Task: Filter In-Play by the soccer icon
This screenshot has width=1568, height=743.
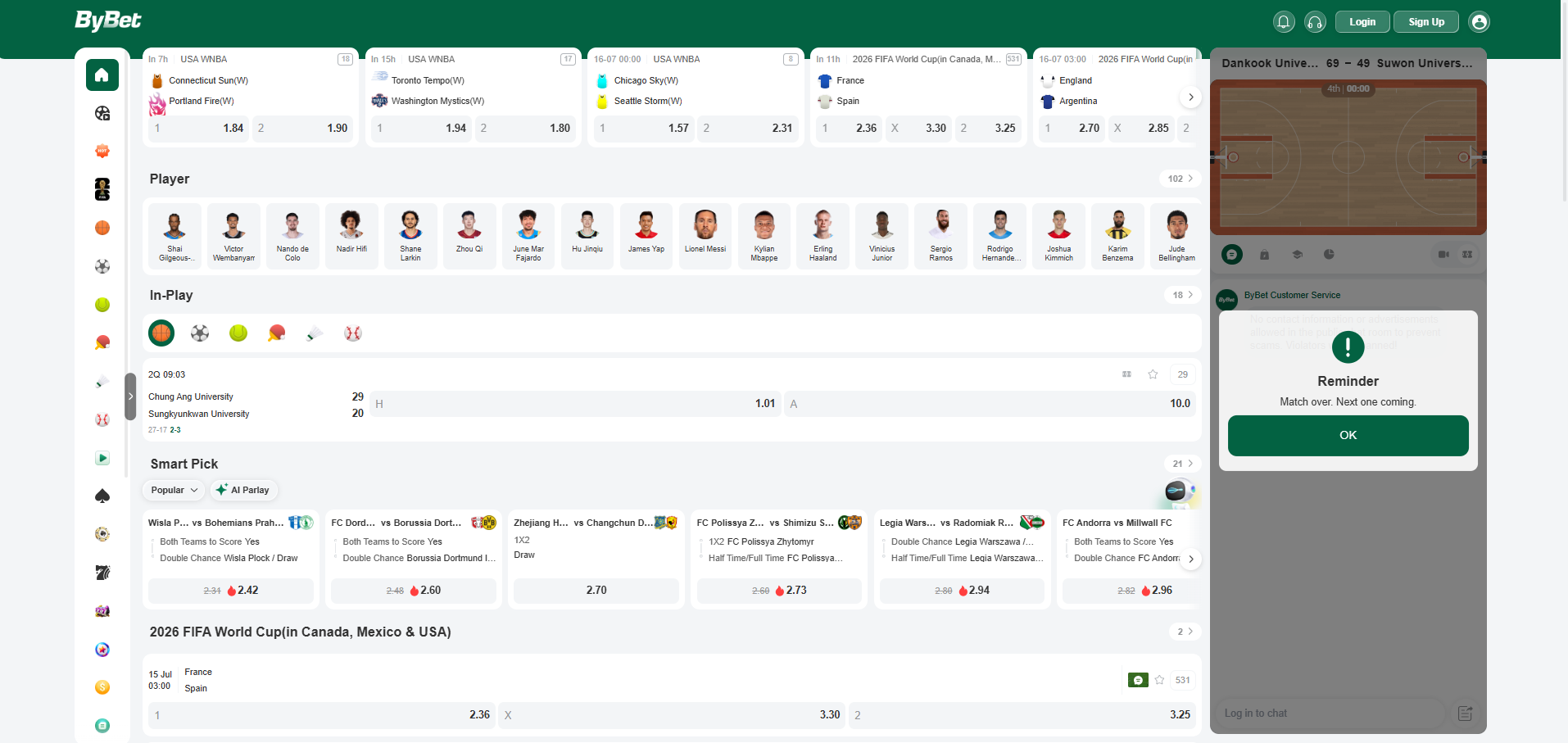Action: pos(200,333)
